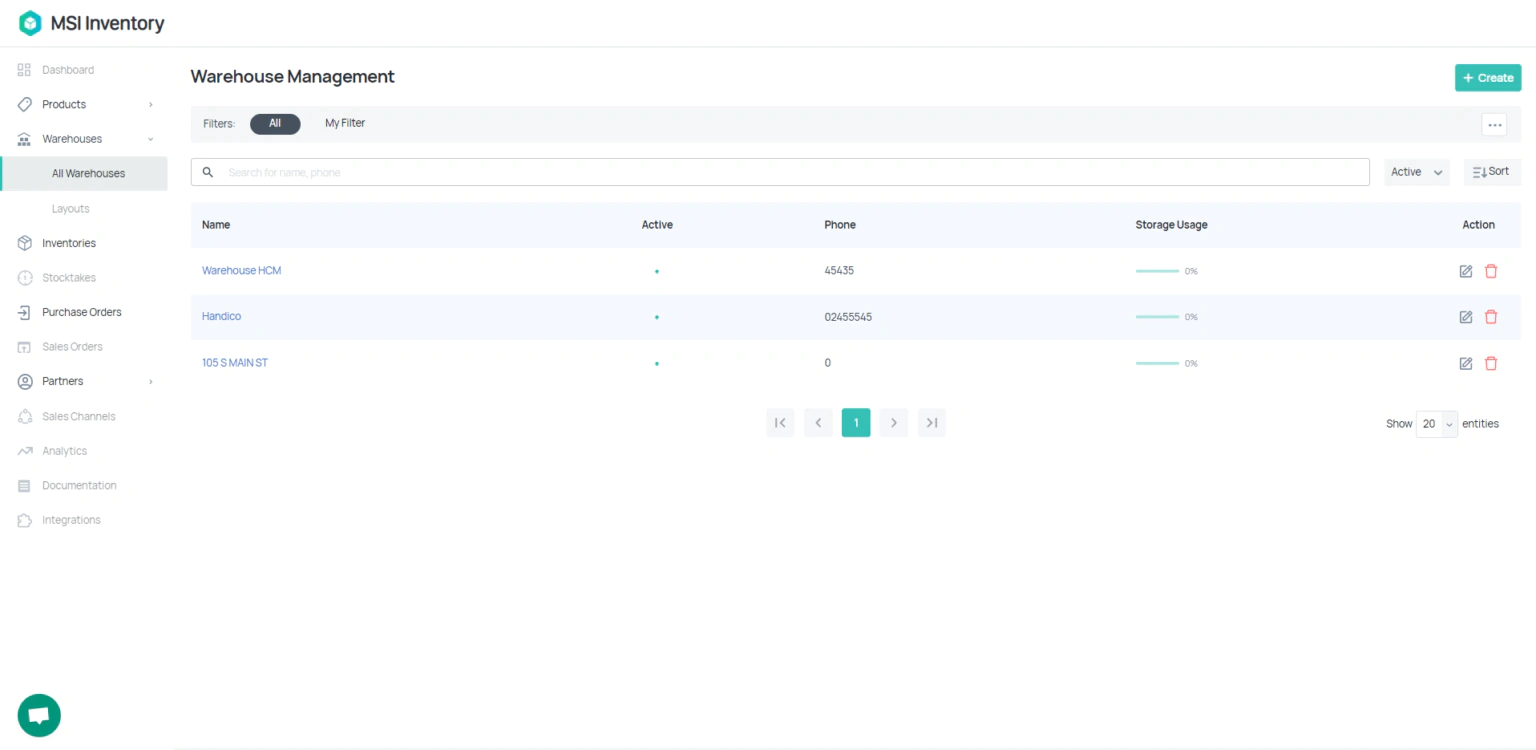The image size is (1536, 750).
Task: Click the Create button
Action: (x=1488, y=78)
